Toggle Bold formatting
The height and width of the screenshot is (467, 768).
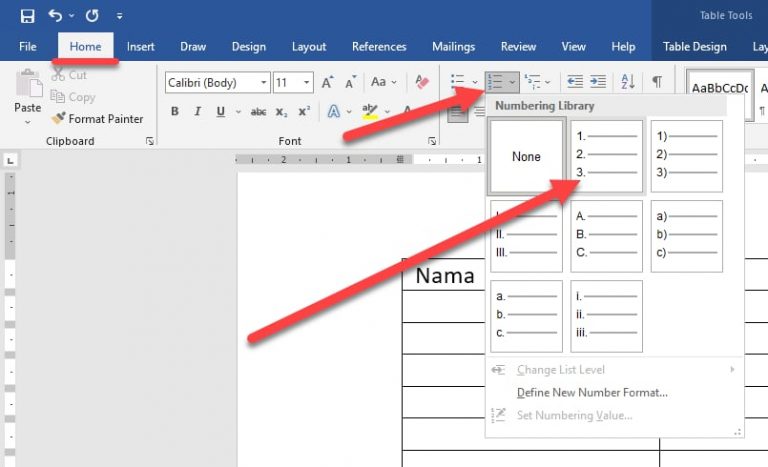click(x=175, y=112)
